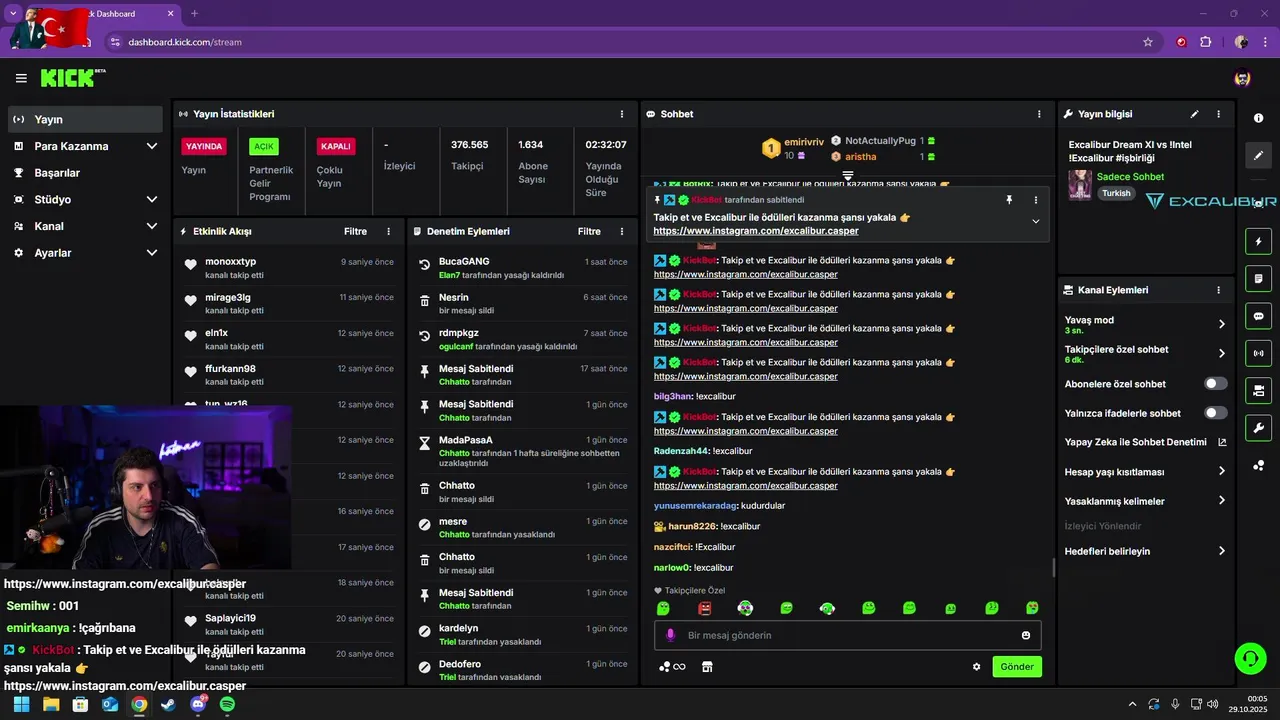Open the Etkinlik Akışı three-dot menu

(389, 231)
